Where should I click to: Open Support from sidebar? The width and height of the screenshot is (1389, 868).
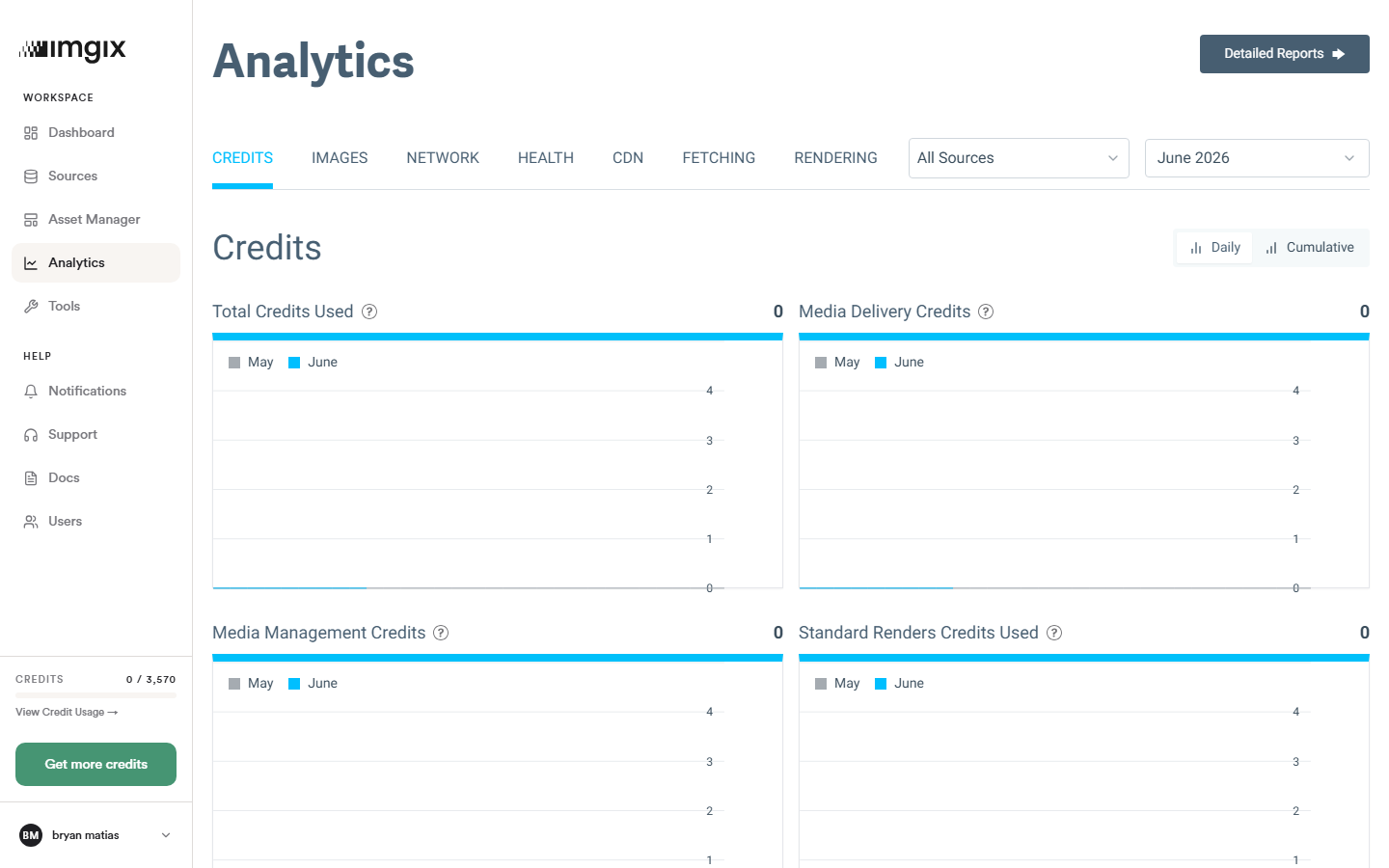click(95, 435)
